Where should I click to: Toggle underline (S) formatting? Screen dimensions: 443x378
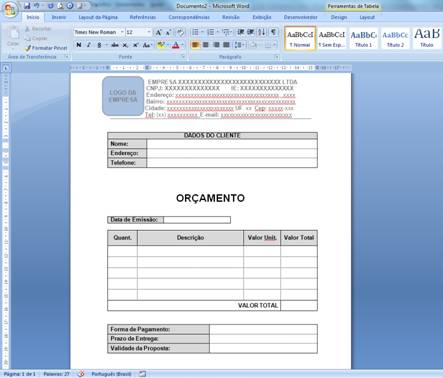[x=99, y=45]
